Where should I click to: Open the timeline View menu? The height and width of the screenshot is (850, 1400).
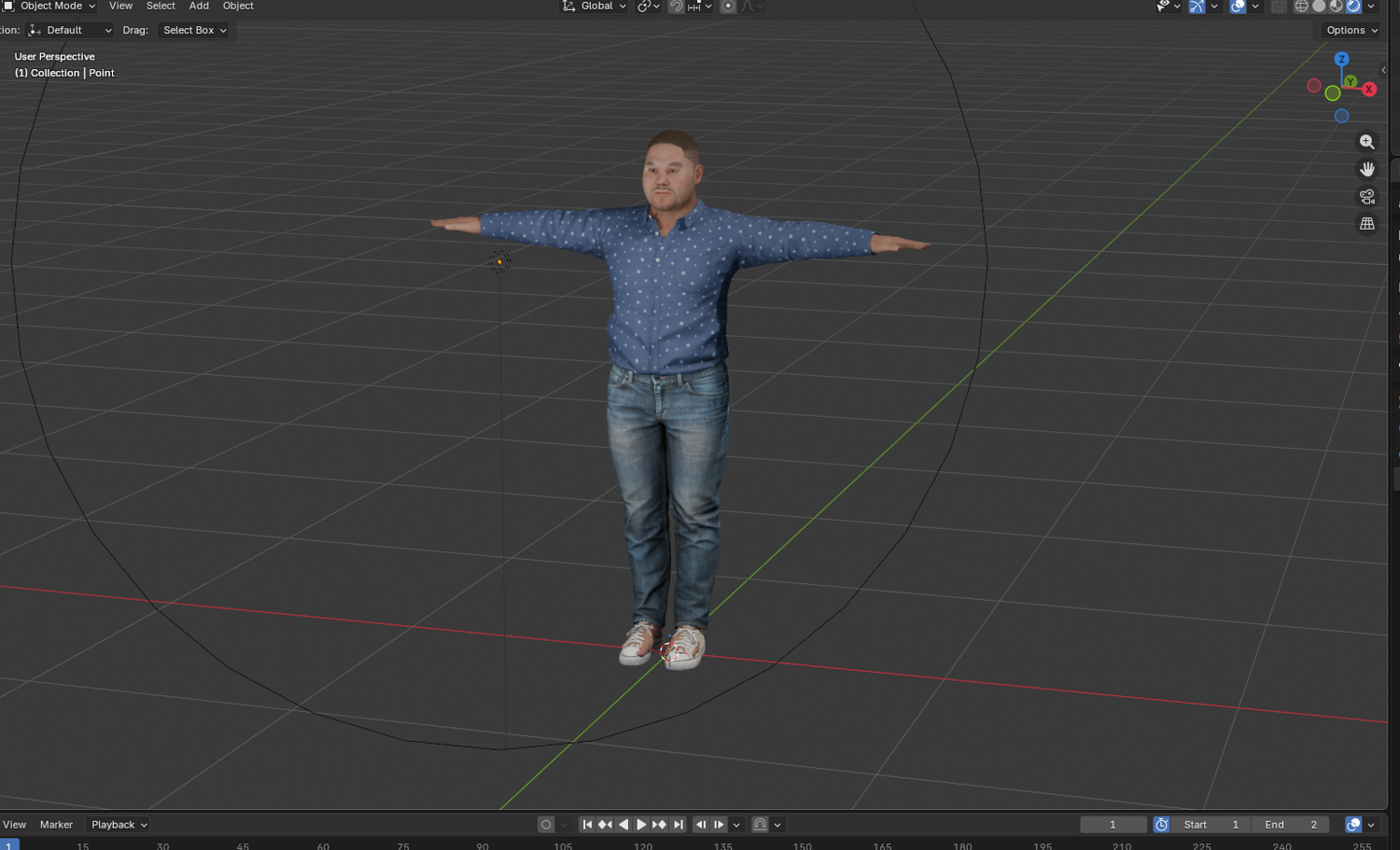(15, 825)
